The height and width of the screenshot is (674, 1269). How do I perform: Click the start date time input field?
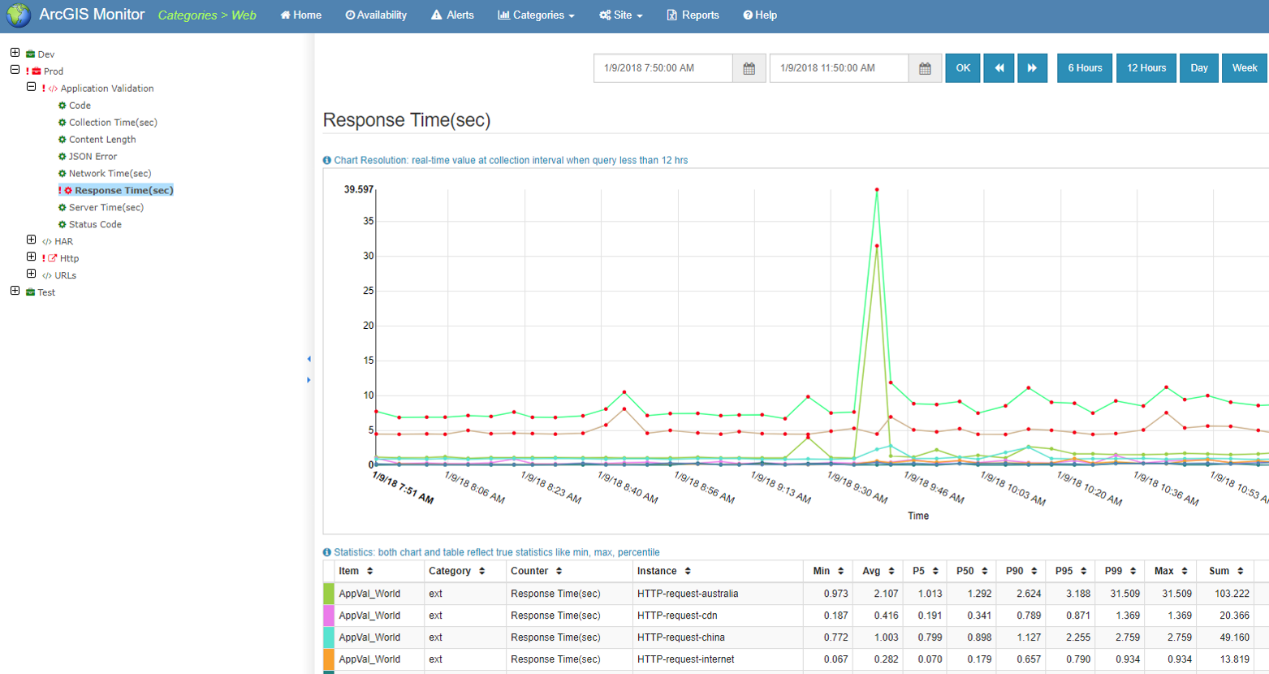click(663, 68)
